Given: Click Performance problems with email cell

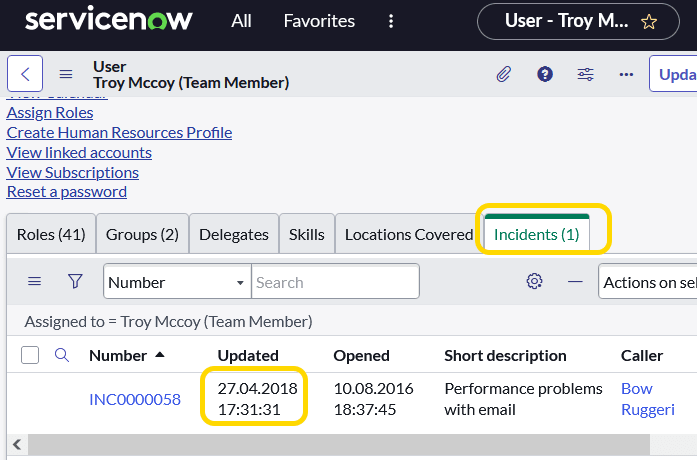Looking at the screenshot, I should (524, 399).
